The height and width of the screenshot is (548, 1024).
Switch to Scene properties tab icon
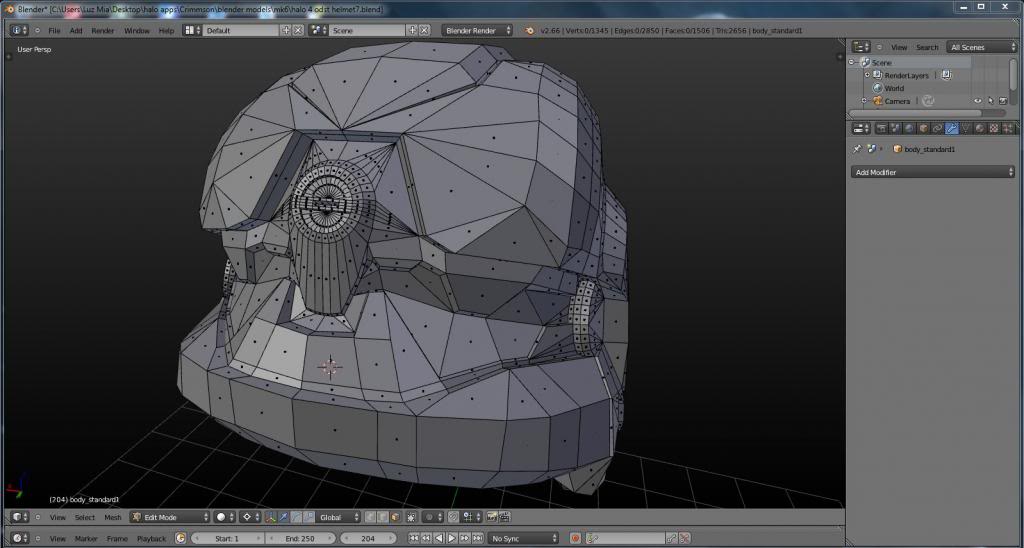(895, 128)
